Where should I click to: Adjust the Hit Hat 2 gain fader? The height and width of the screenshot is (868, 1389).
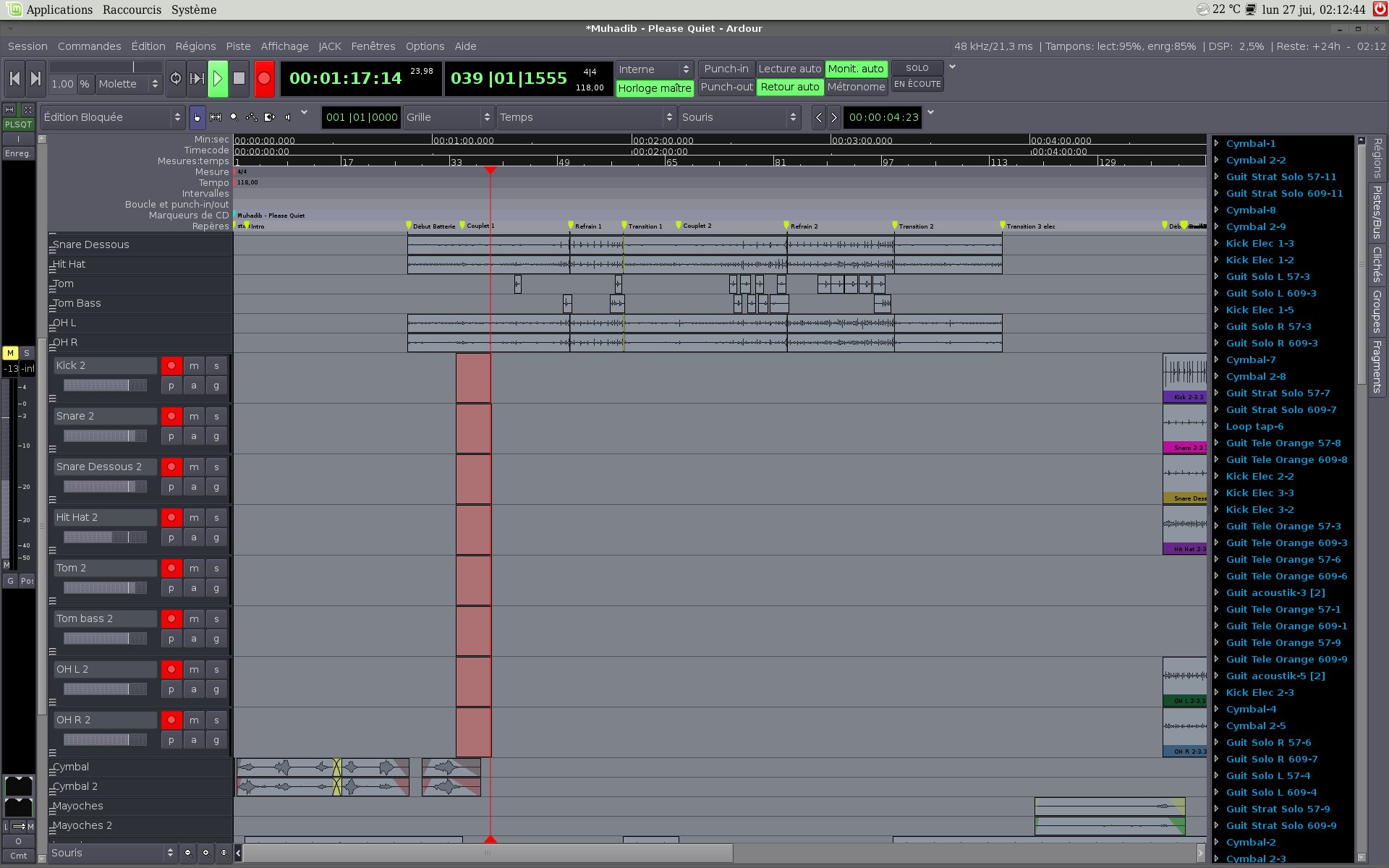105,537
